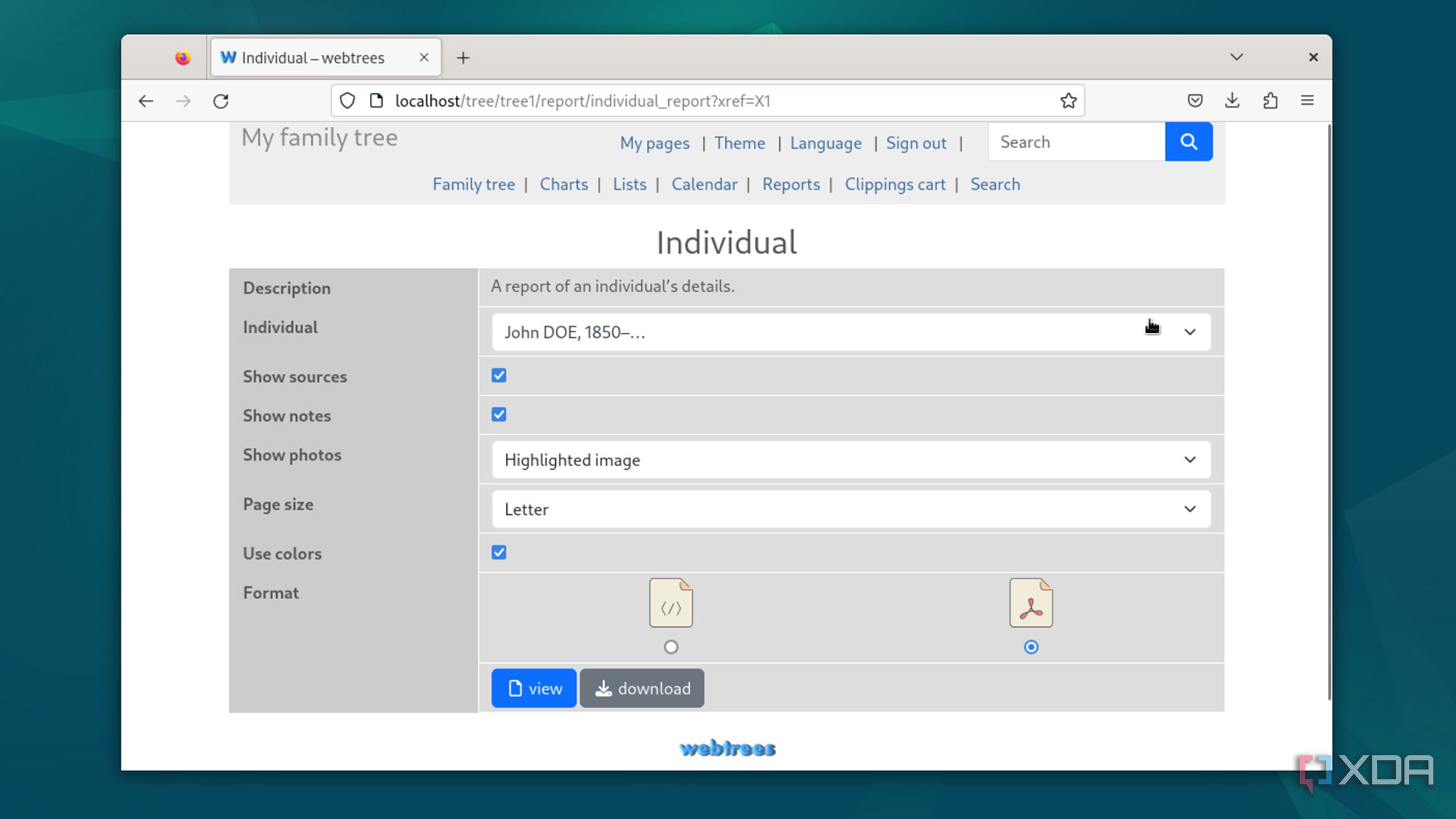Open the Firefox downloads panel
The image size is (1456, 819).
[x=1232, y=101]
